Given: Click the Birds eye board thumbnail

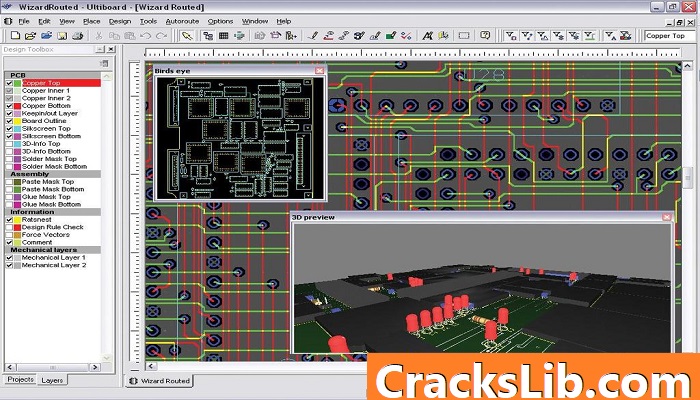Looking at the screenshot, I should click(x=240, y=138).
